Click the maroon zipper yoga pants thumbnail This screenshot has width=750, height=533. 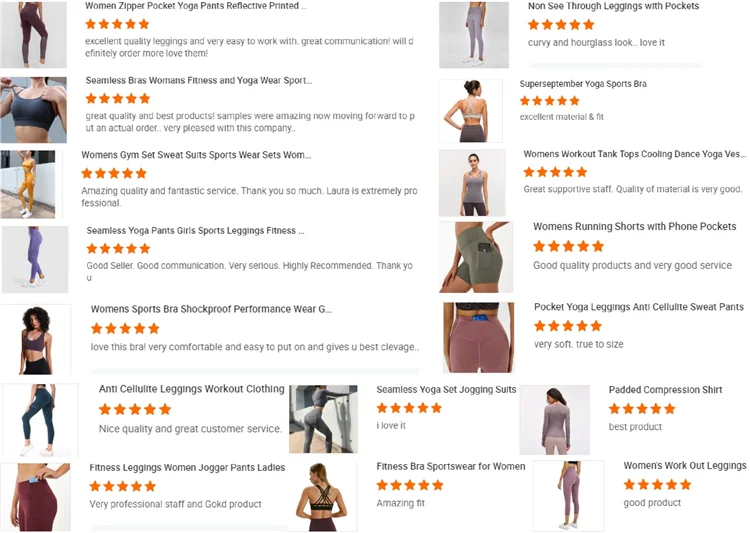pos(33,34)
